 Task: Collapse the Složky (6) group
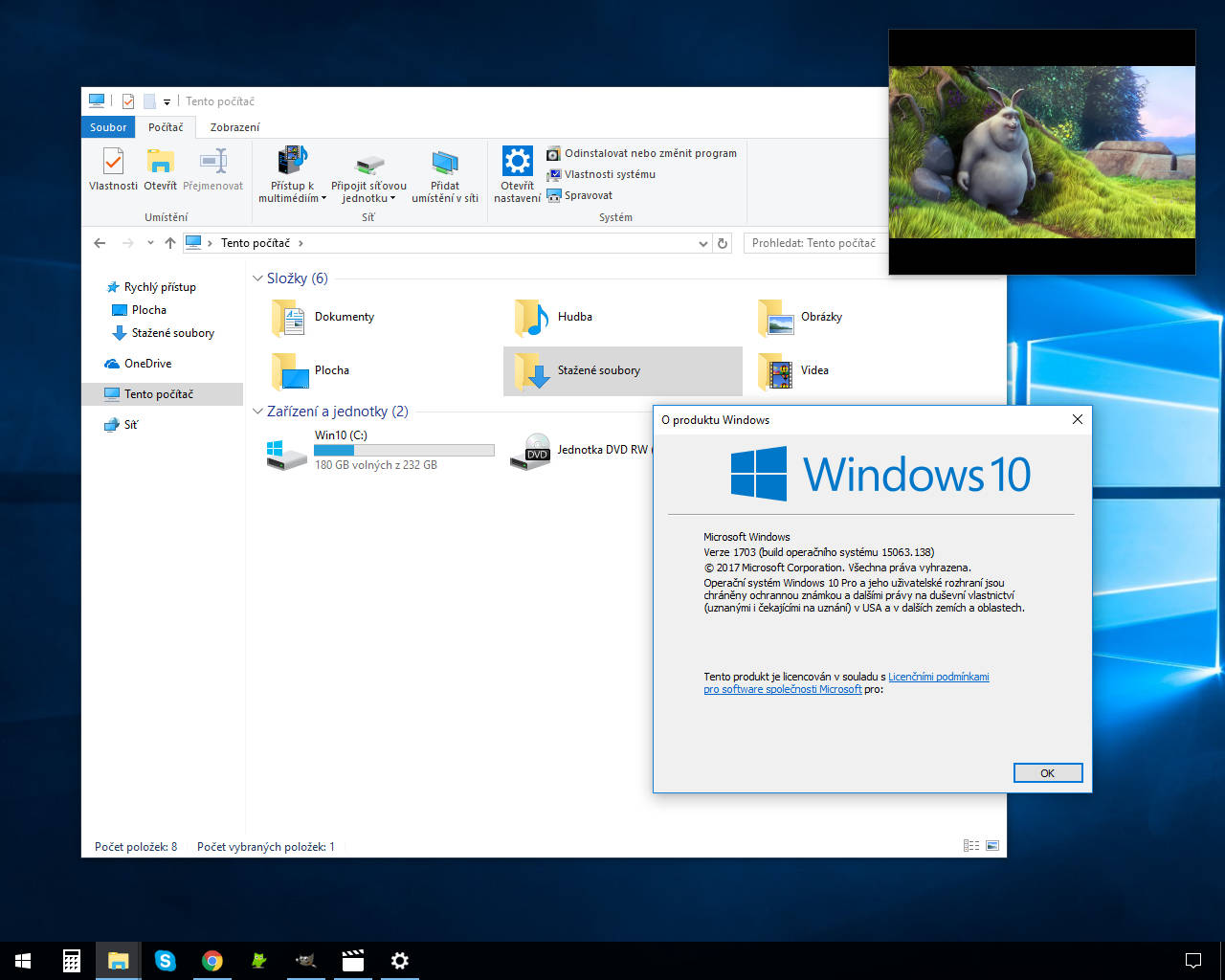(256, 278)
